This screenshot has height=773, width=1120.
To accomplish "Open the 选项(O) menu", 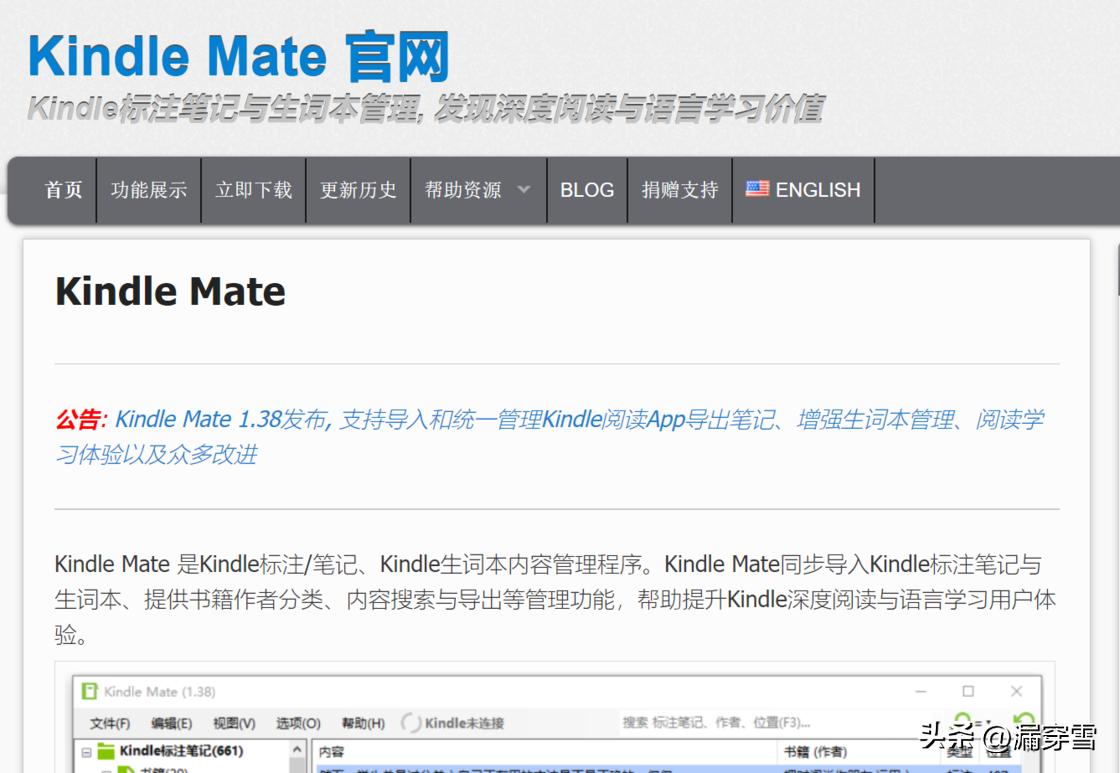I will pos(296,722).
